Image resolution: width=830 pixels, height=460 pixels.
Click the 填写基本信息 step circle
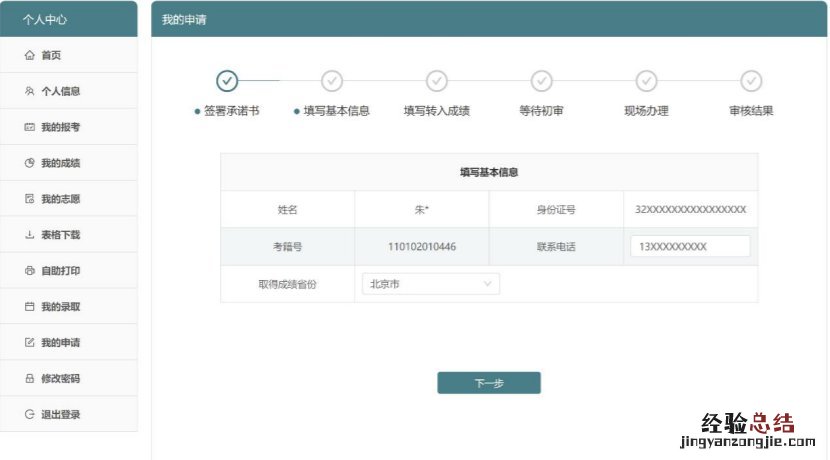click(332, 81)
